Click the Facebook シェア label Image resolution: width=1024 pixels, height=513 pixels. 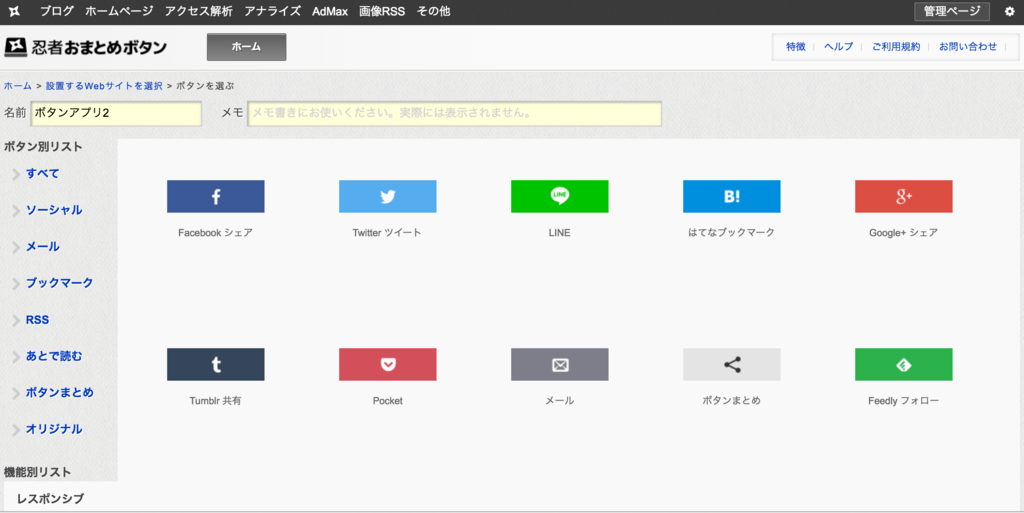coord(216,232)
